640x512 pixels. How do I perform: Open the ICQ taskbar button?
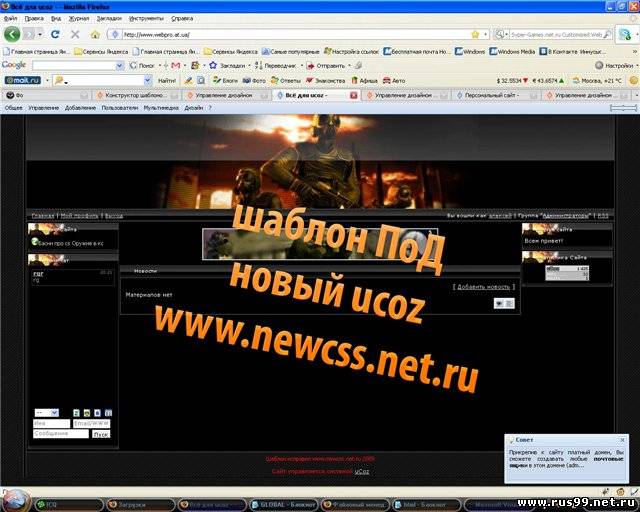coord(69,505)
